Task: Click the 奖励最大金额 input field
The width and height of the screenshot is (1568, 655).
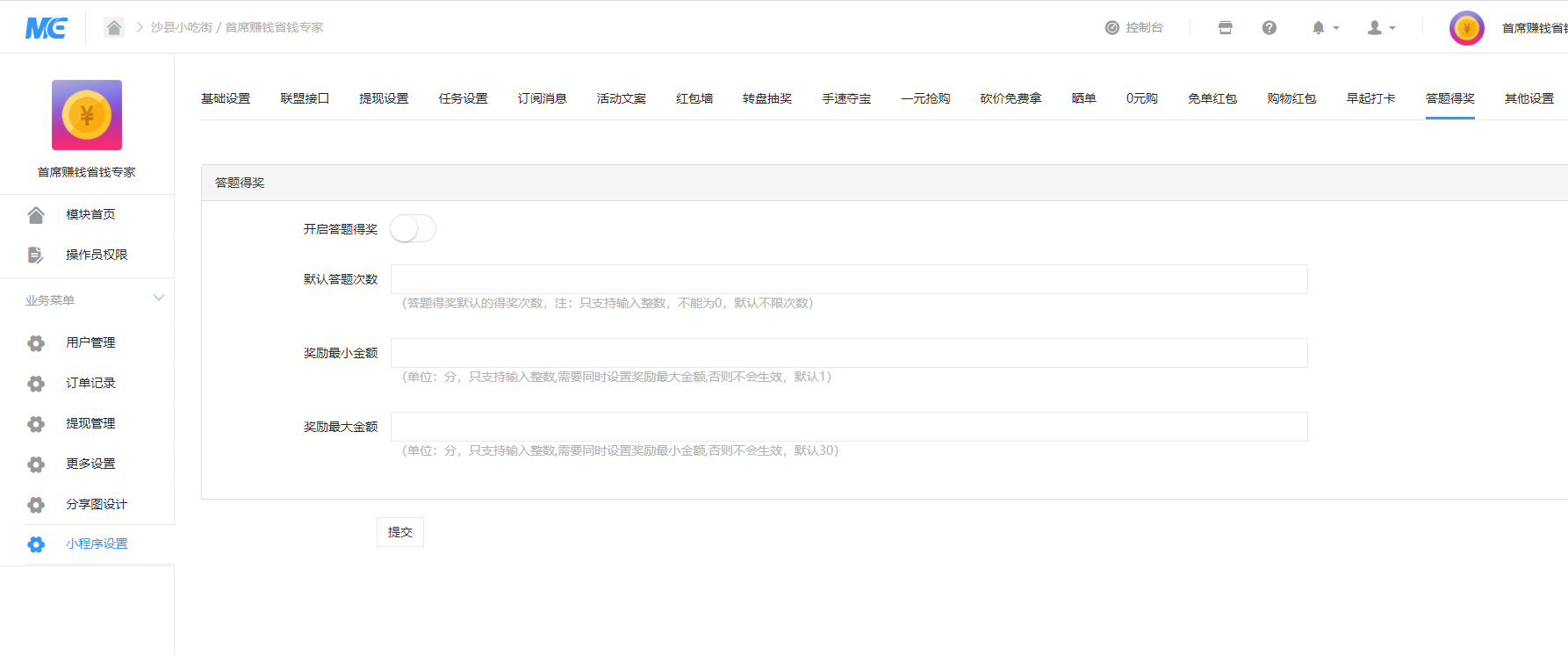Action: [x=848, y=427]
